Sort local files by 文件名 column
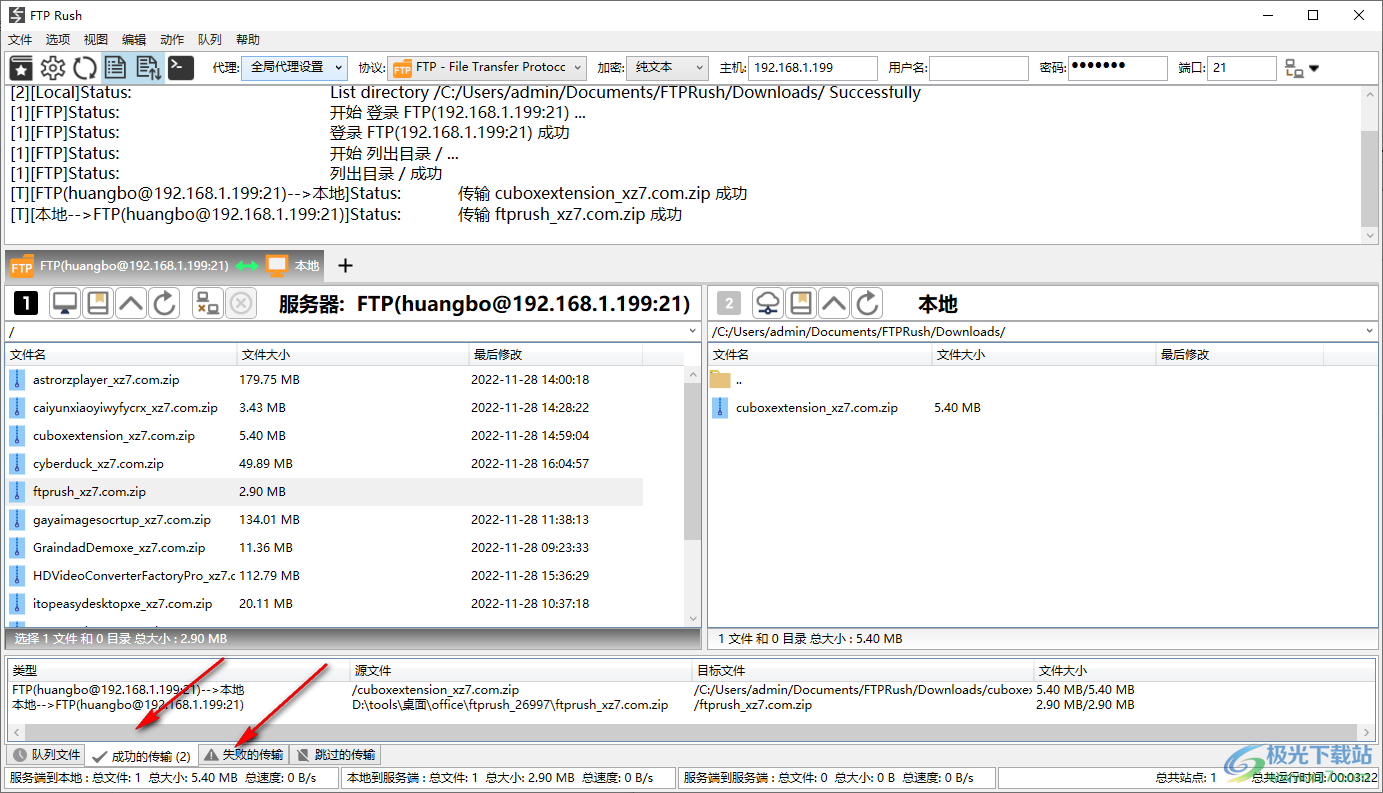The height and width of the screenshot is (793, 1383). coord(819,355)
